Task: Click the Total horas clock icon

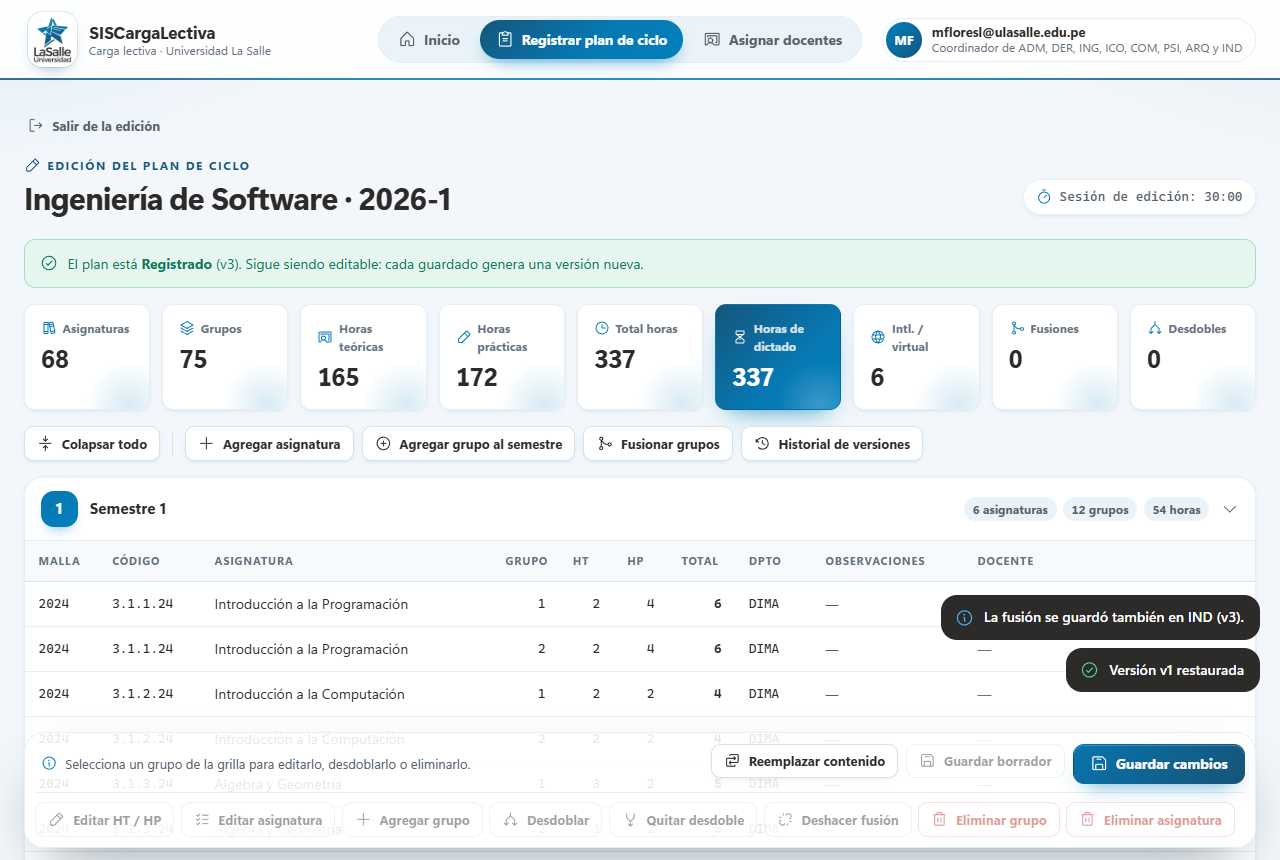Action: pos(602,329)
